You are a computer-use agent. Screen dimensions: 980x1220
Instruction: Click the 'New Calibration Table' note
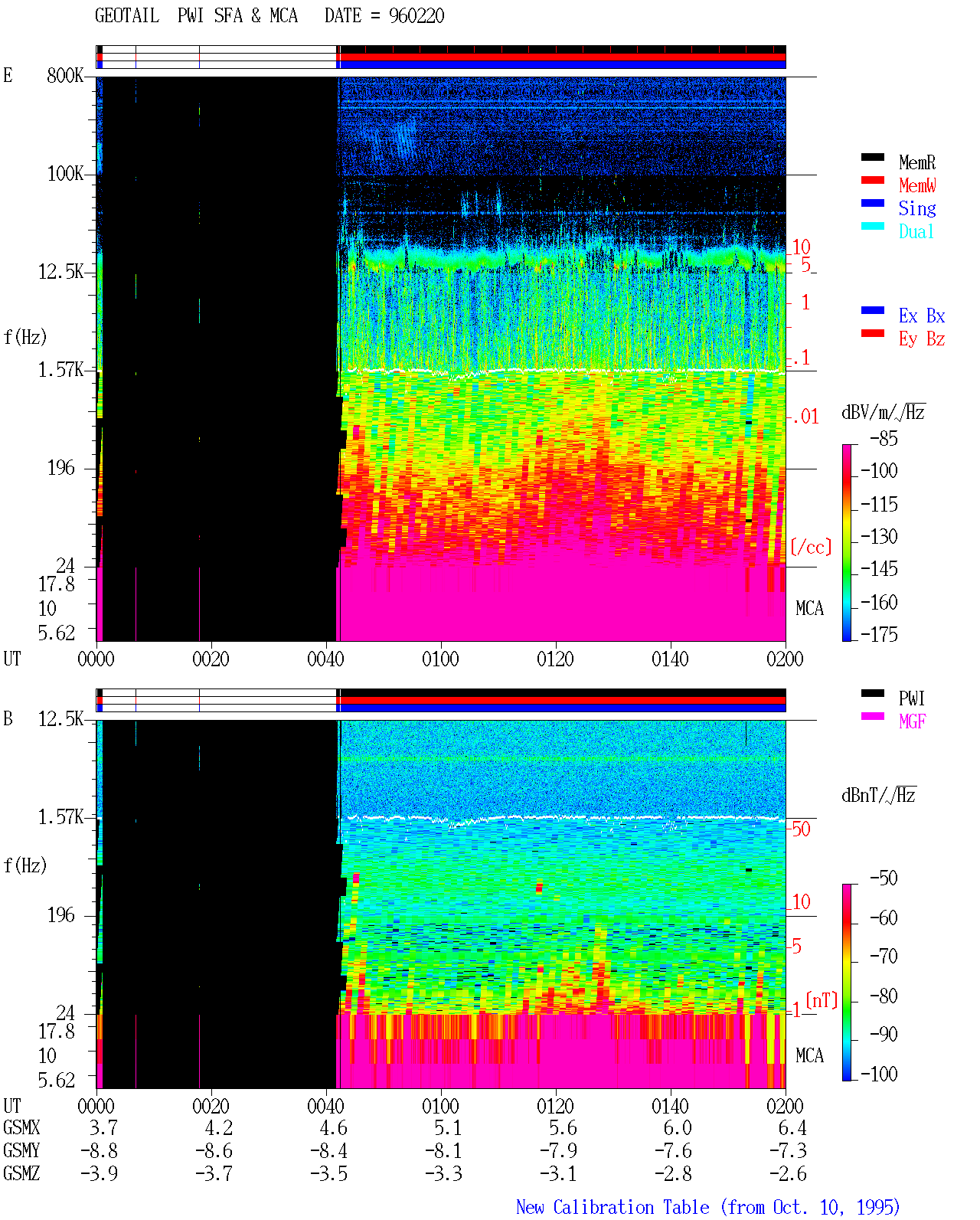pyautogui.click(x=612, y=1207)
